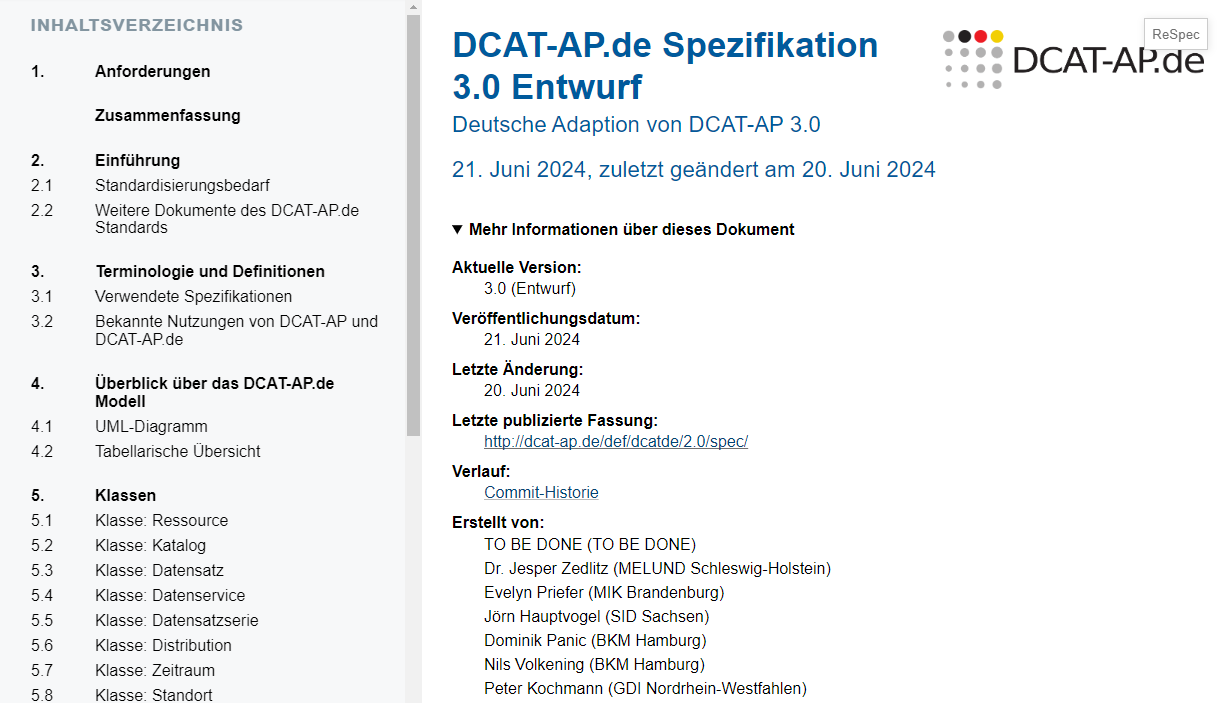Jump to Zusammenfassung in table of contents

pyautogui.click(x=168, y=116)
